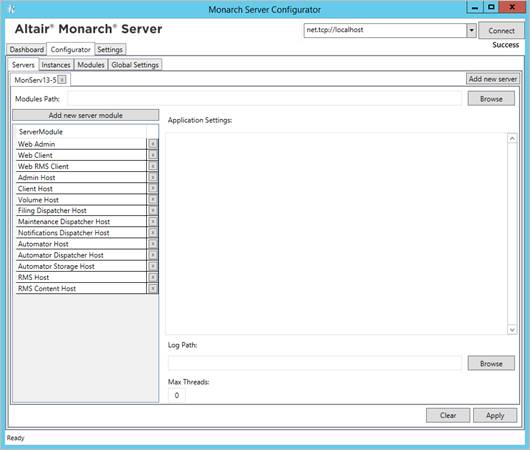The image size is (530, 450).
Task: Click the Clear button
Action: 448,415
